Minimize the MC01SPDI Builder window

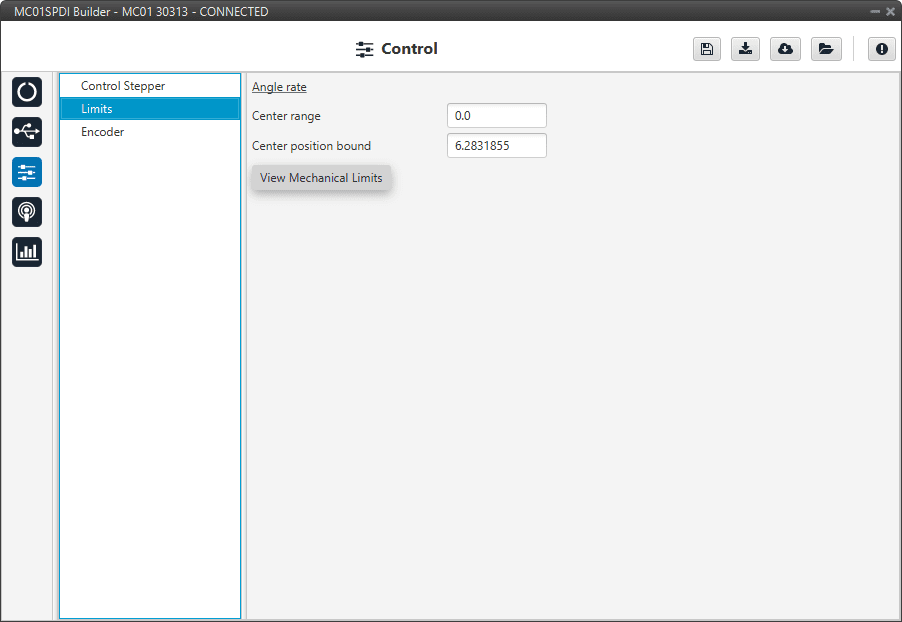pyautogui.click(x=875, y=12)
